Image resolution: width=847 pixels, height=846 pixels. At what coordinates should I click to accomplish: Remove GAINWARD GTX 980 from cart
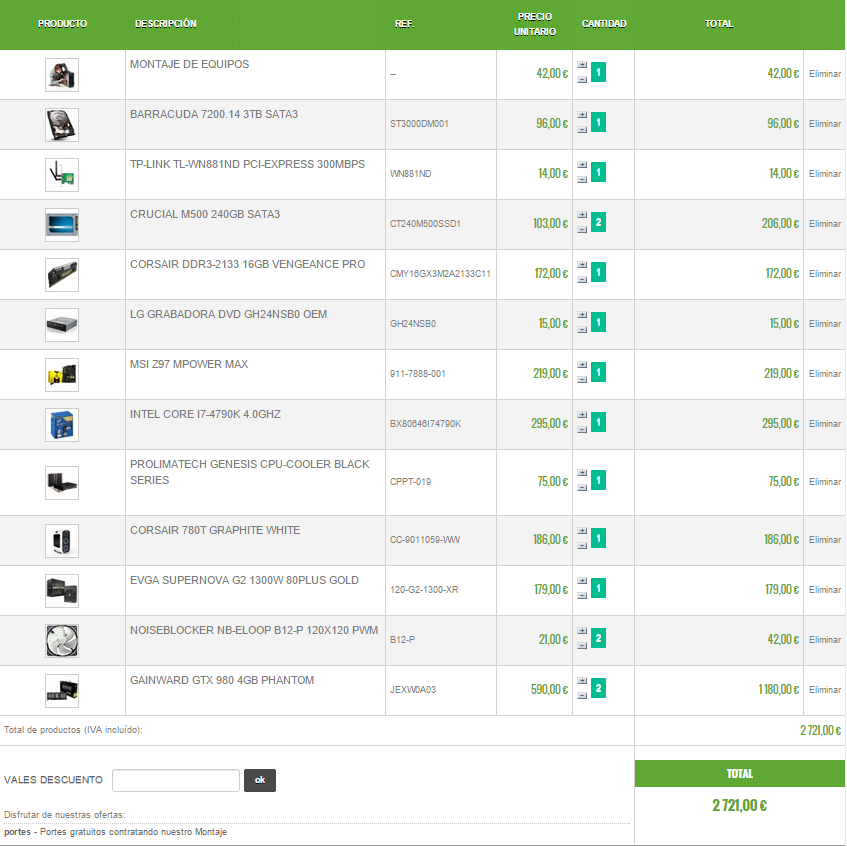click(824, 690)
